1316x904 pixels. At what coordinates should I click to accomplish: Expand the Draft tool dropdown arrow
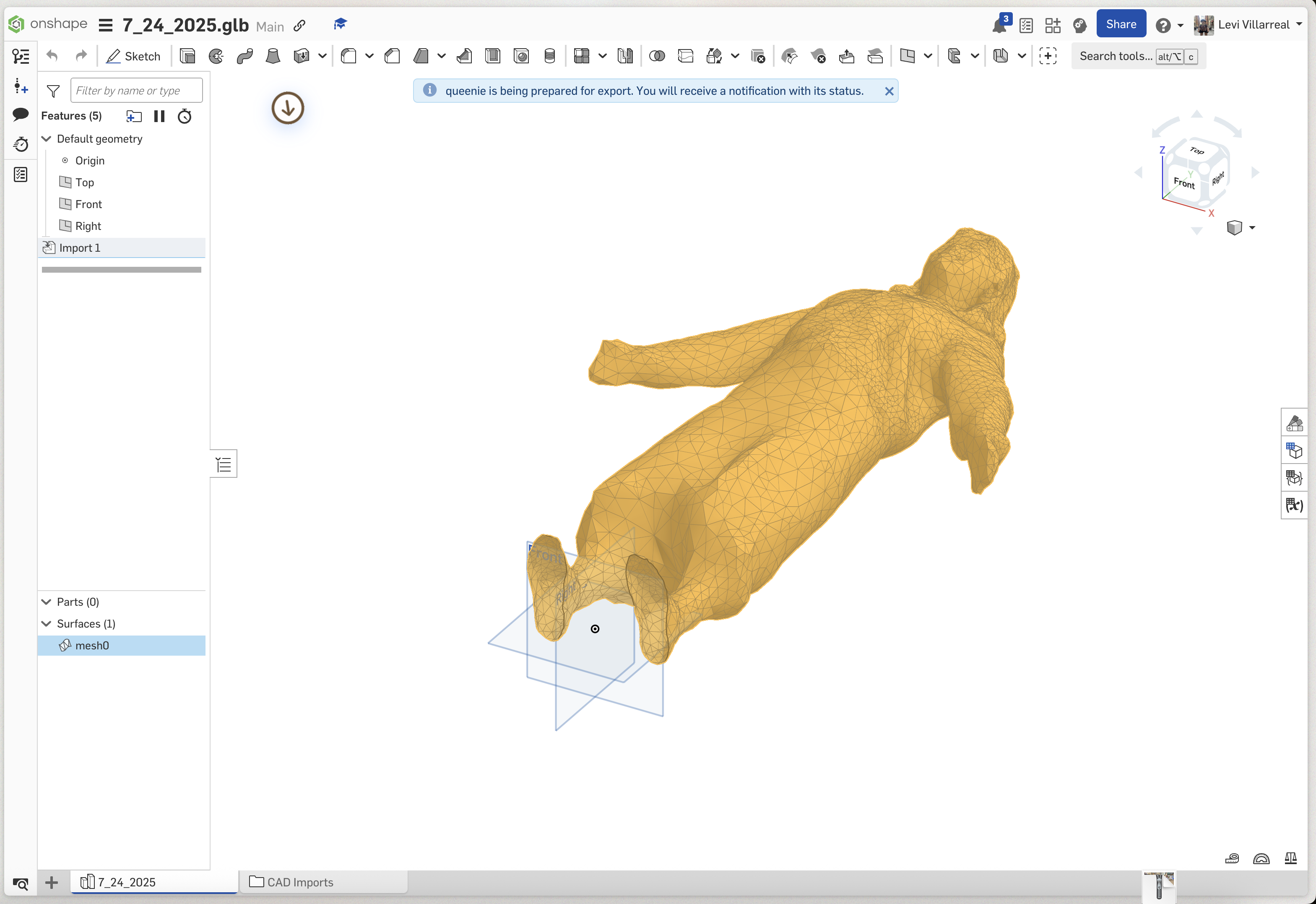point(442,56)
